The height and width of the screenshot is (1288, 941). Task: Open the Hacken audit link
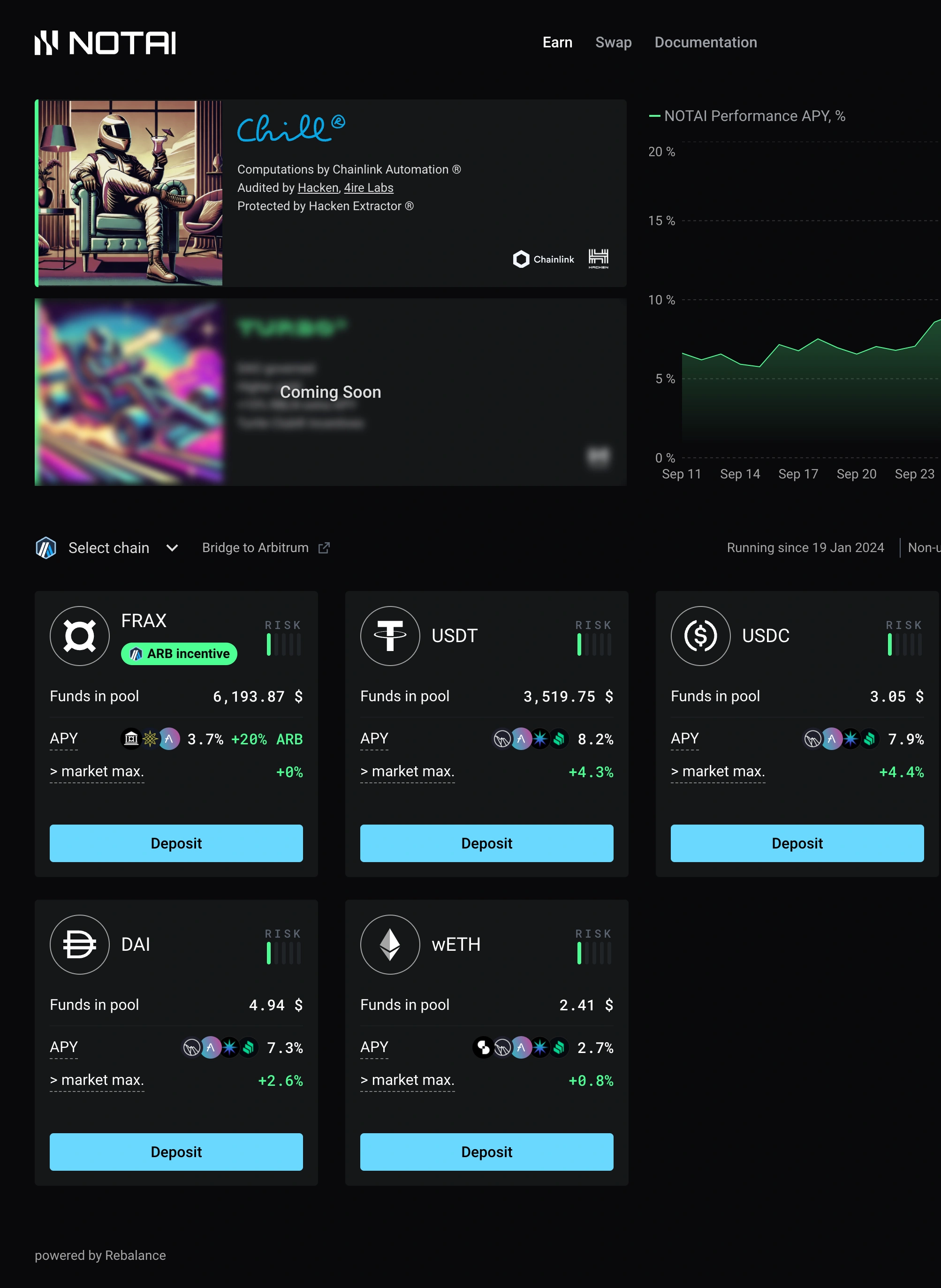(x=318, y=188)
